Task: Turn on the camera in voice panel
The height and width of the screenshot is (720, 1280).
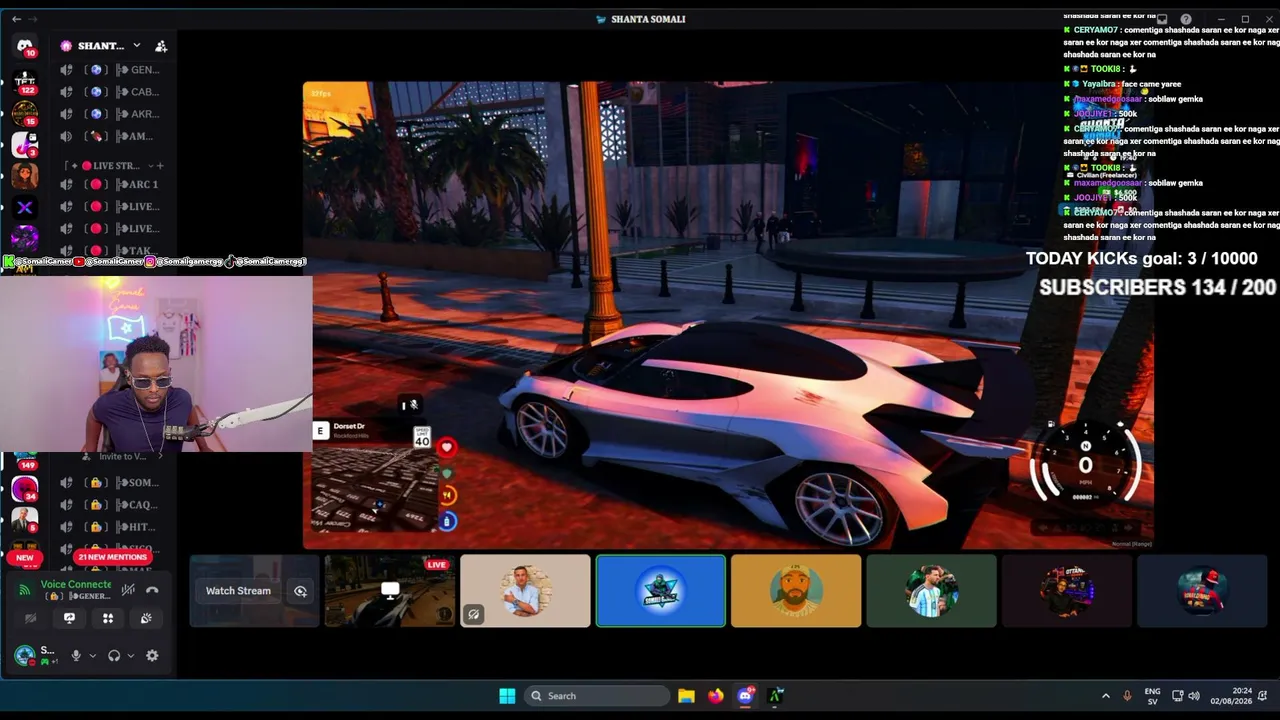Action: tap(31, 618)
